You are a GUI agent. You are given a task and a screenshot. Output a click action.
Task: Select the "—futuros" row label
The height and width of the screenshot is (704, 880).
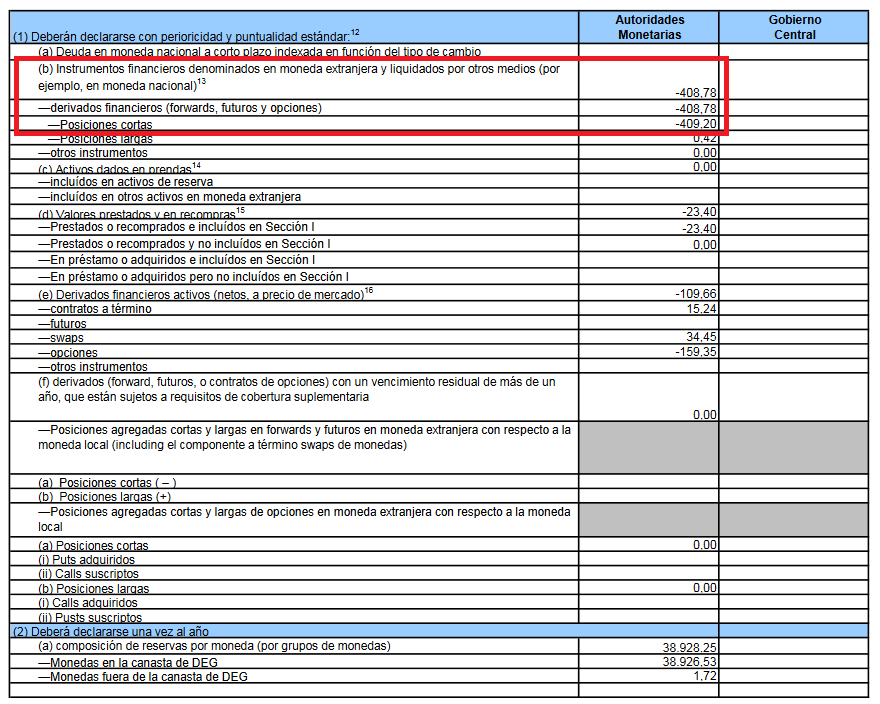pos(62,323)
